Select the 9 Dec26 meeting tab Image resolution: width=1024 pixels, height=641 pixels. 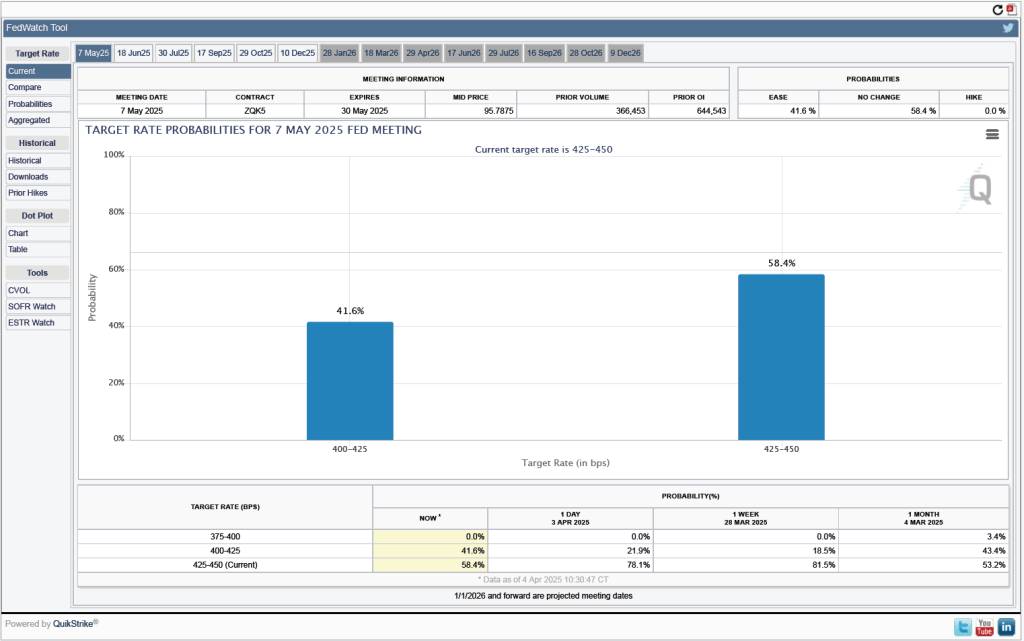click(625, 52)
